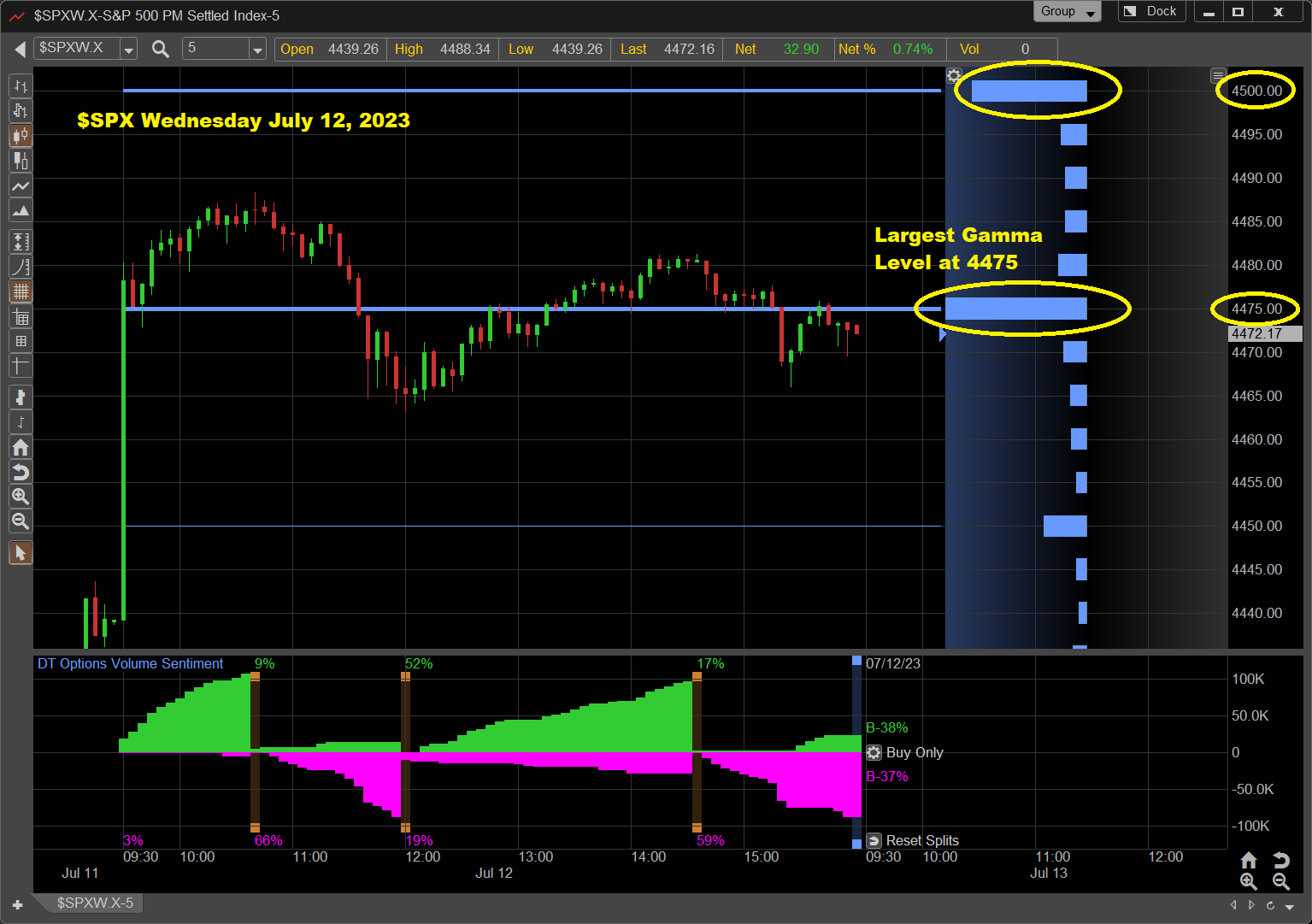Open the price axis menu icon
Viewport: 1312px width, 924px height.
pos(1219,75)
